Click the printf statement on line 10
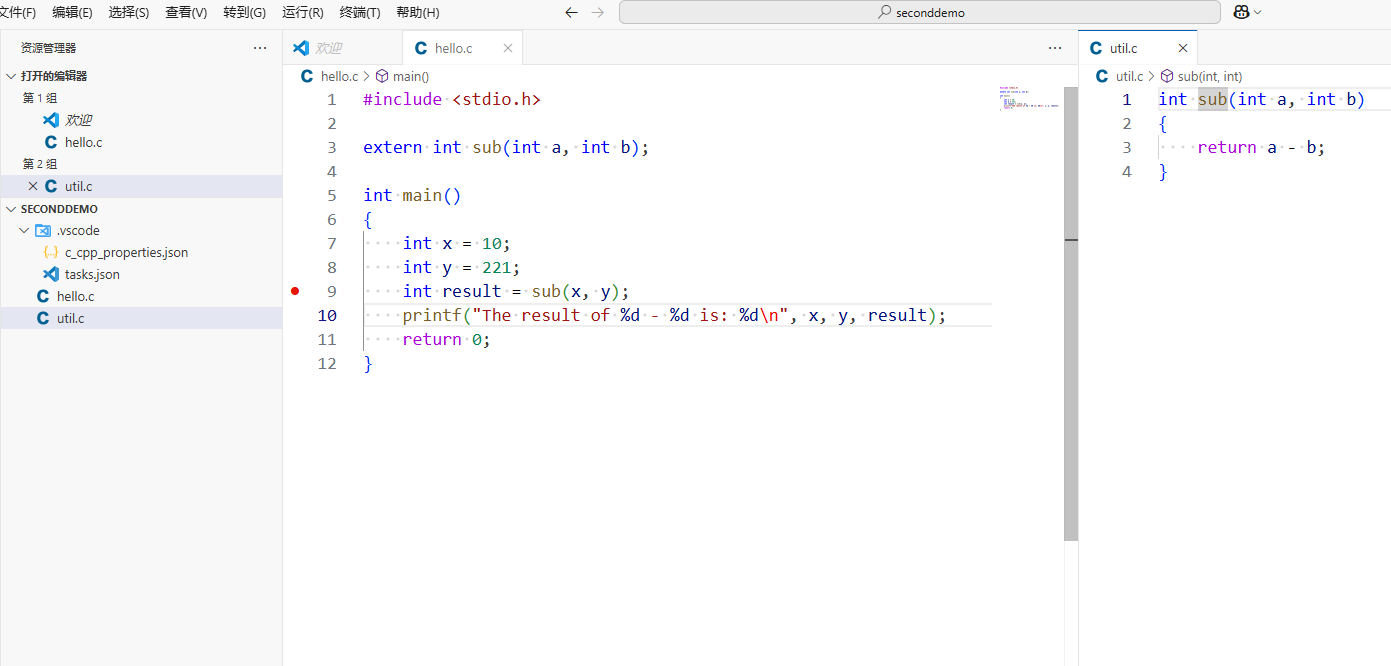The height and width of the screenshot is (666, 1391). click(674, 315)
